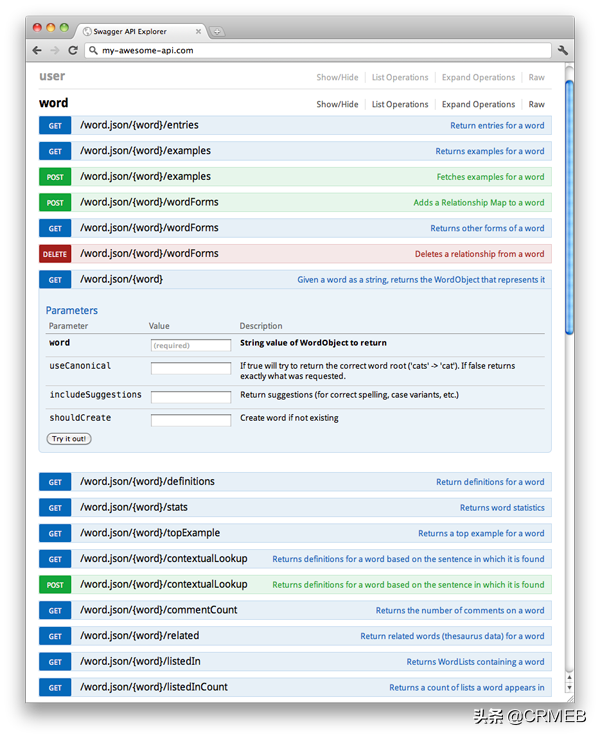600x738 pixels.
Task: Click the useCanonical value field
Action: 191,368
